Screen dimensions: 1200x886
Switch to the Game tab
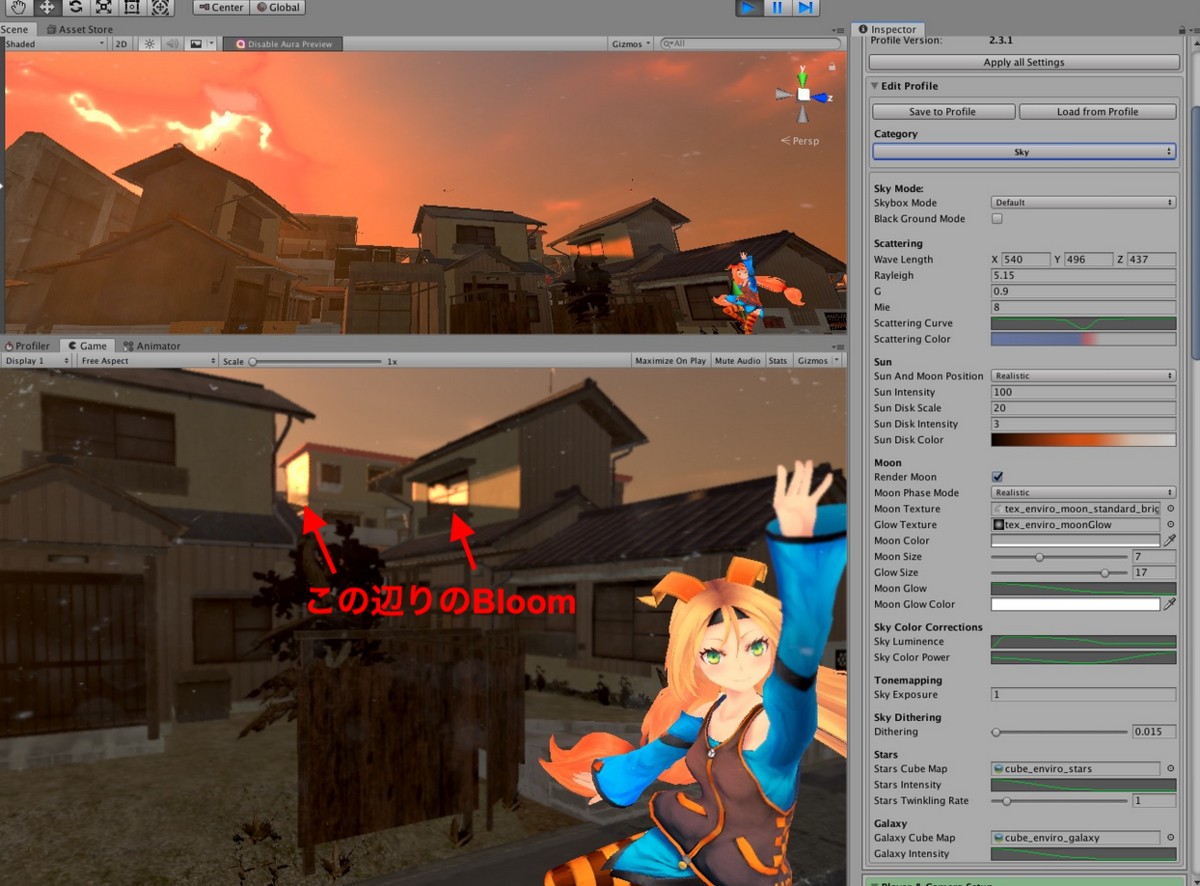(x=87, y=346)
